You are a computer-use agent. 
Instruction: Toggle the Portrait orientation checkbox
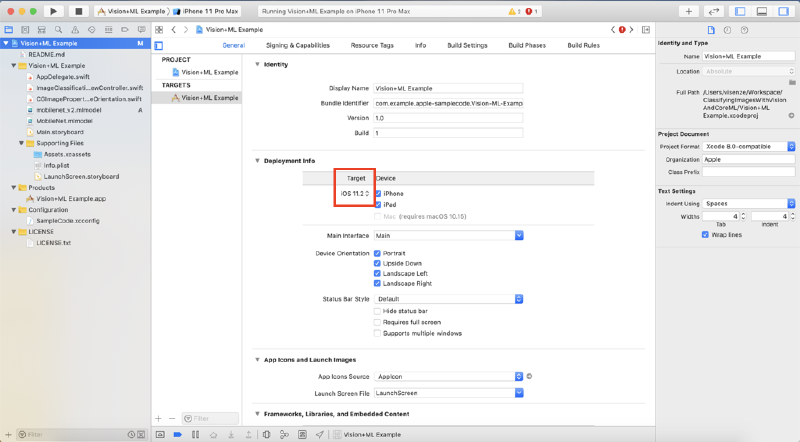tap(378, 253)
